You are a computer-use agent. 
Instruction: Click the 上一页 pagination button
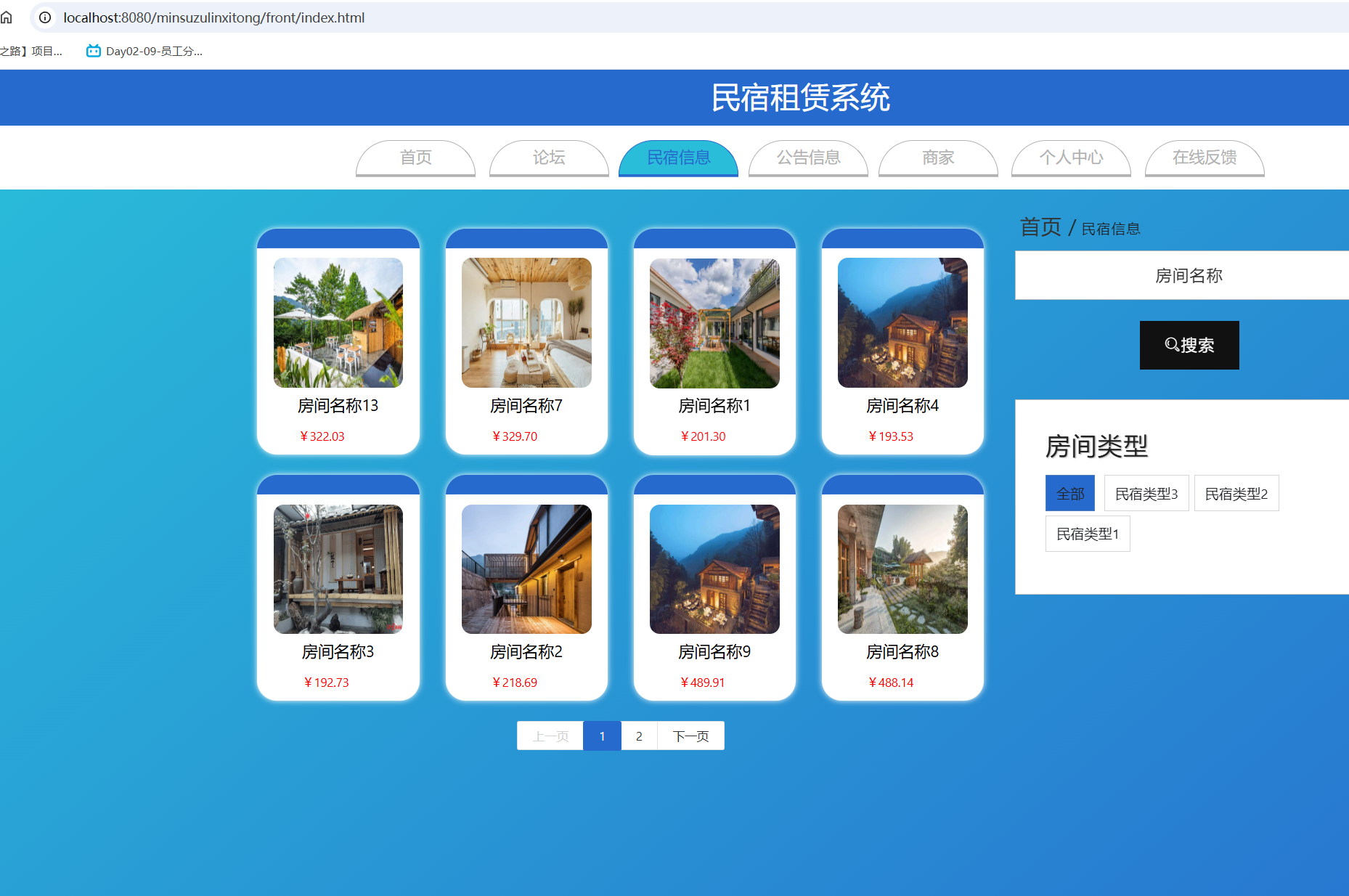pos(550,736)
